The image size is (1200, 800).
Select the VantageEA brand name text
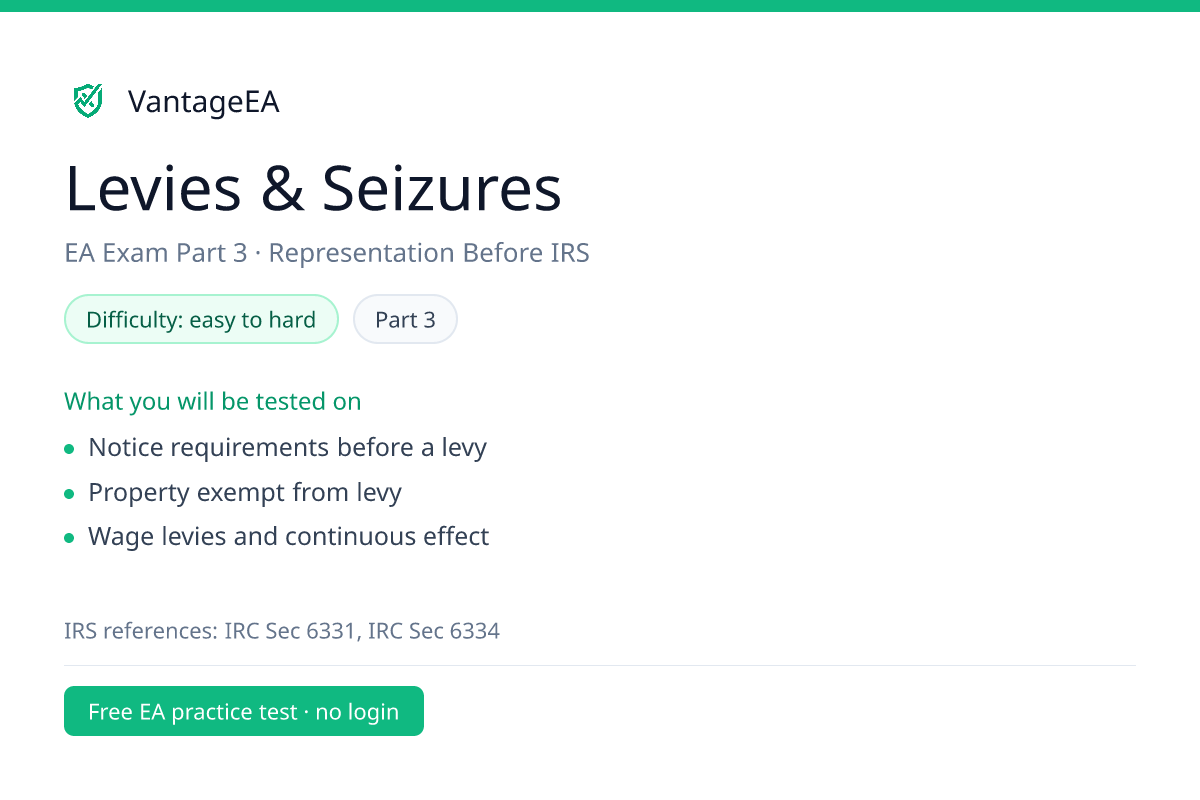204,101
